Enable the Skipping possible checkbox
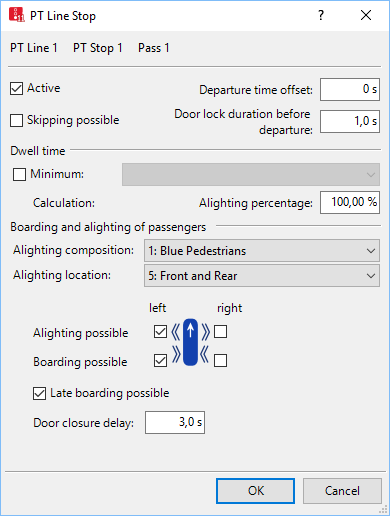Screen dimensions: 390x516 [16, 120]
